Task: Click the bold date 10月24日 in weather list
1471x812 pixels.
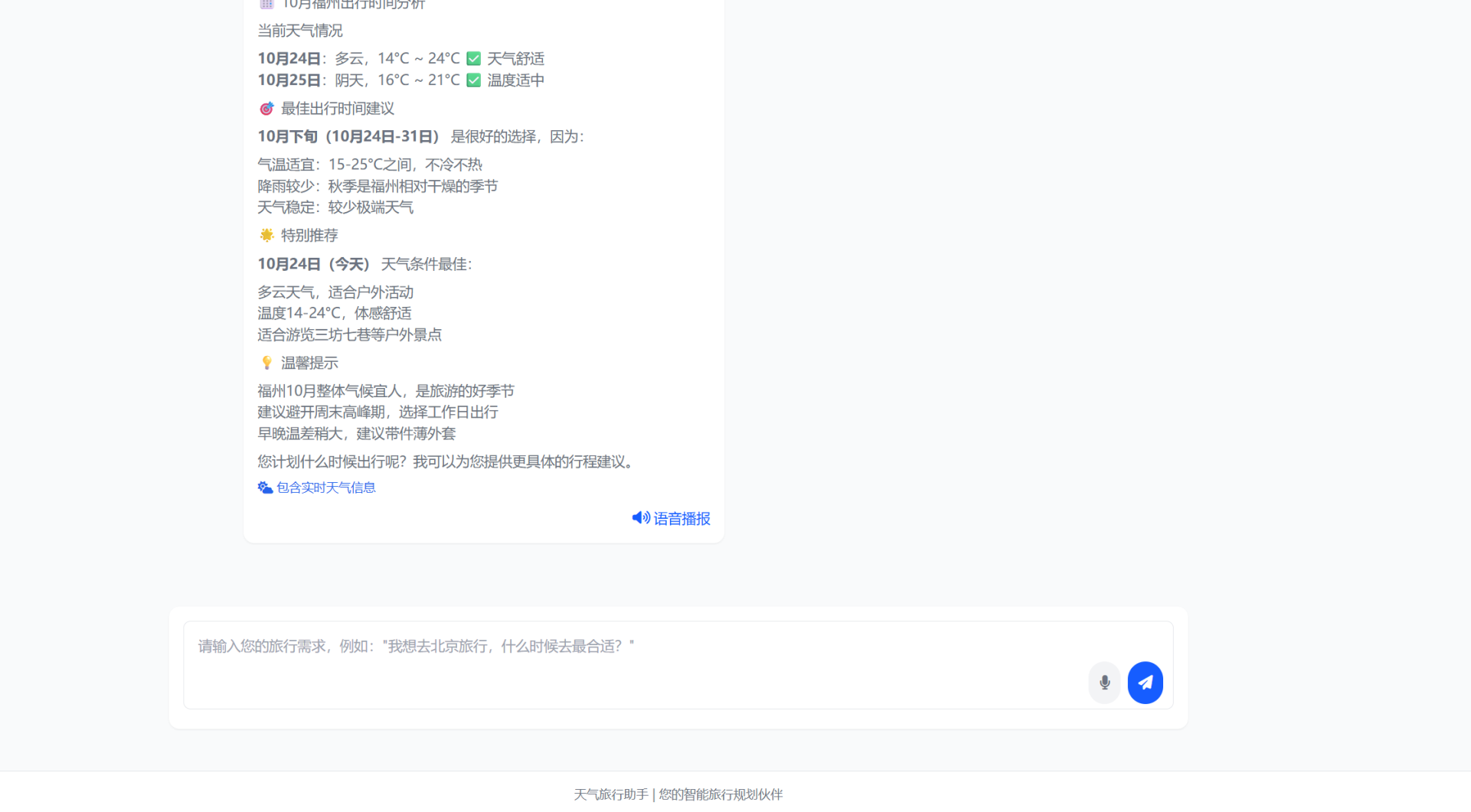Action: point(289,59)
